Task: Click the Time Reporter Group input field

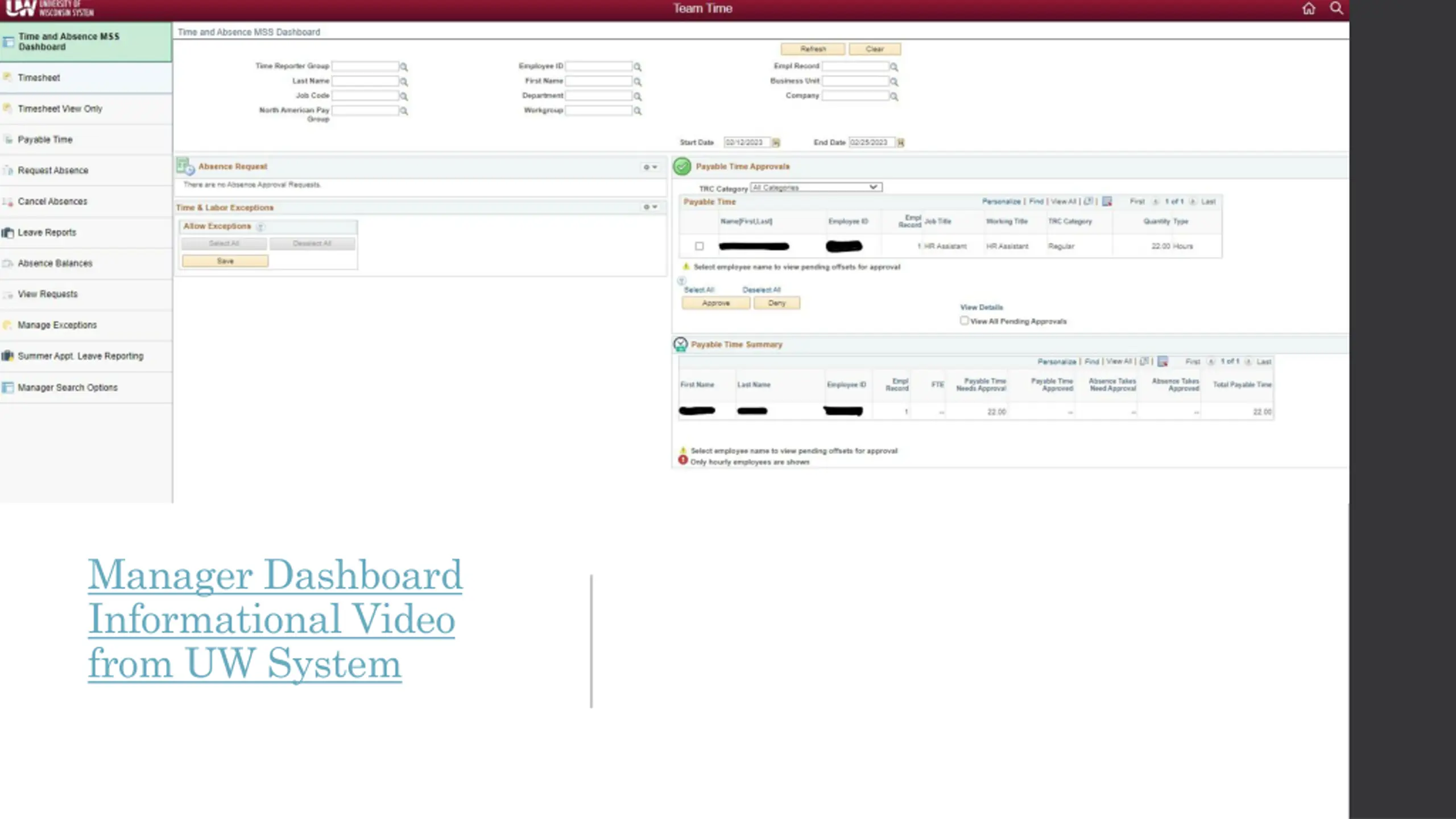Action: point(365,67)
